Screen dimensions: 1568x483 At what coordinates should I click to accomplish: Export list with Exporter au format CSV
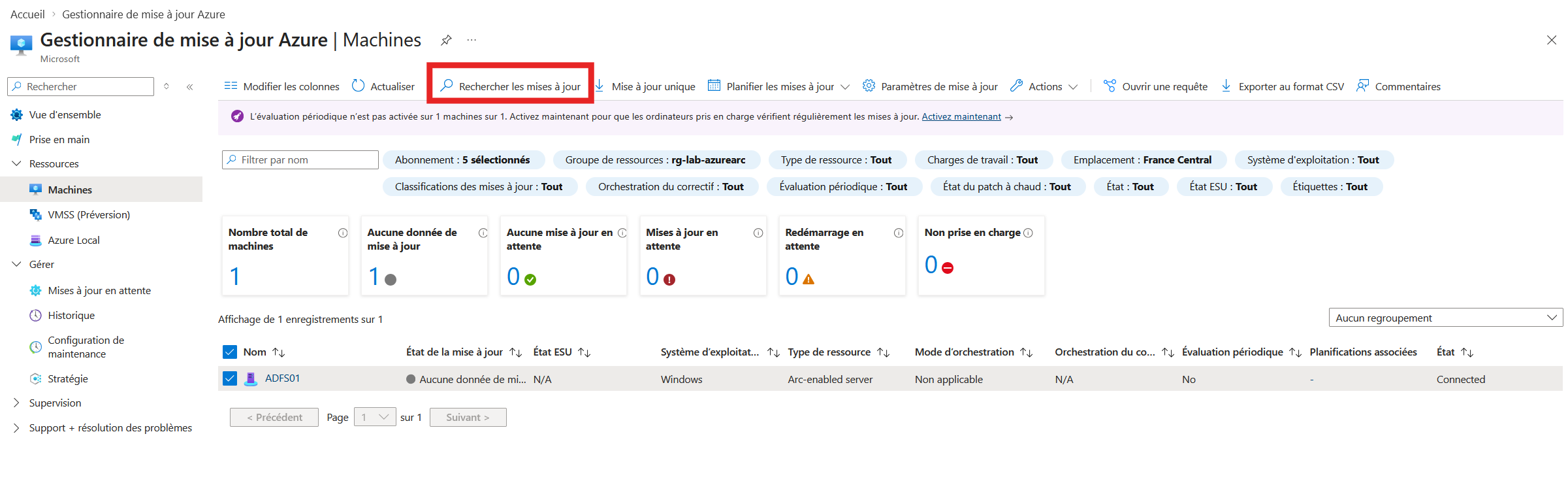click(1283, 86)
